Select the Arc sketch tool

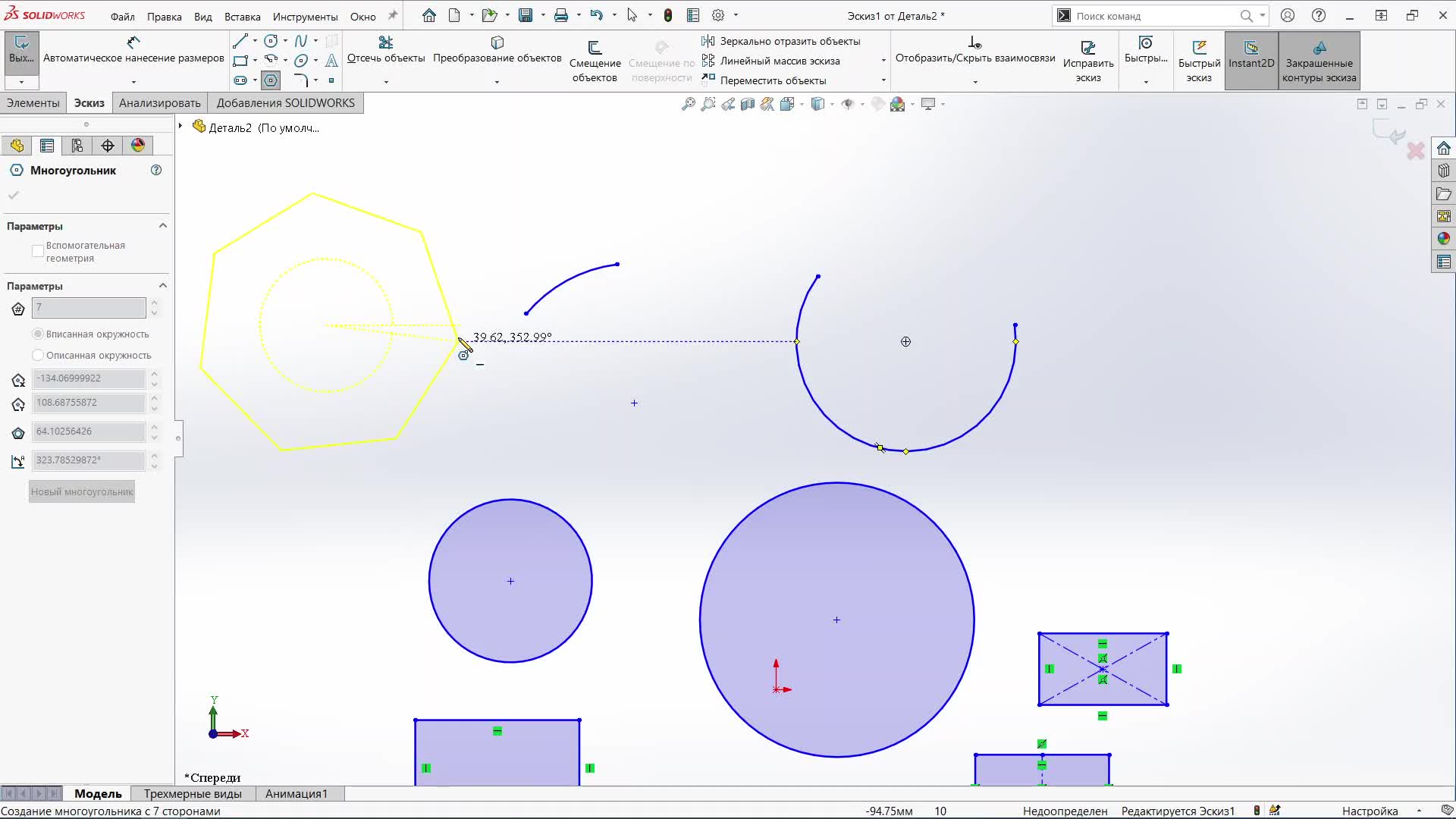[271, 61]
